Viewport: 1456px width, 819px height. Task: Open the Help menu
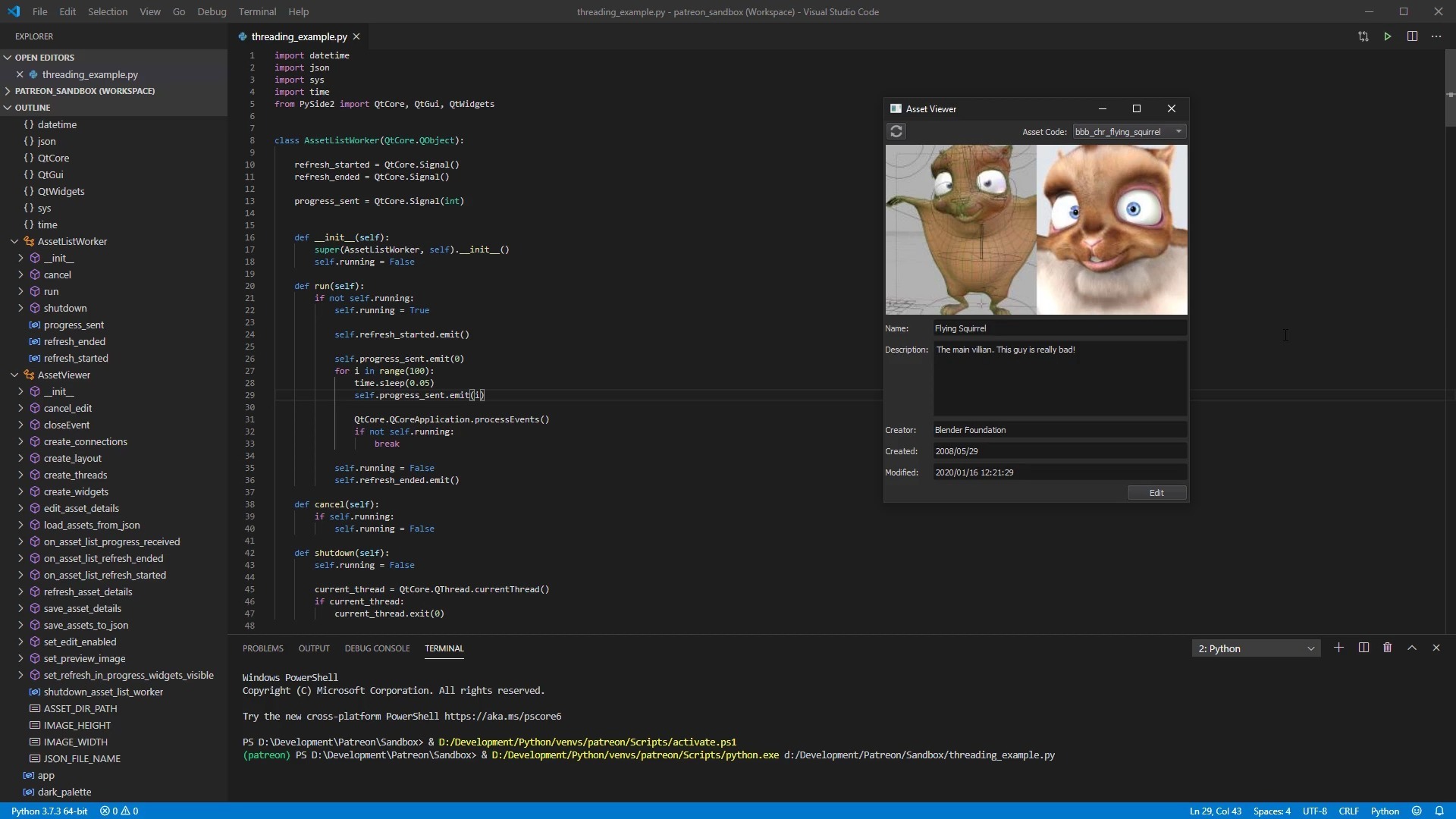click(298, 11)
